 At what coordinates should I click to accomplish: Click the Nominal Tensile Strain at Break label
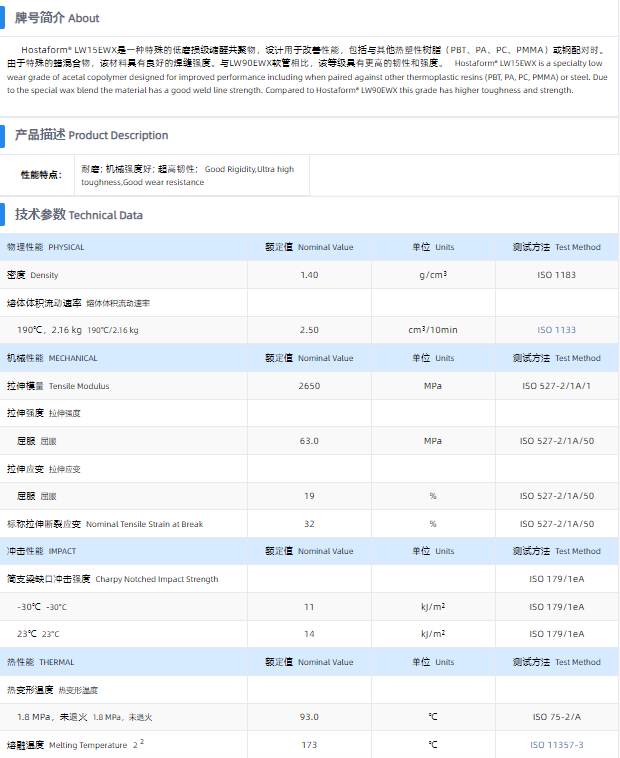[x=105, y=524]
